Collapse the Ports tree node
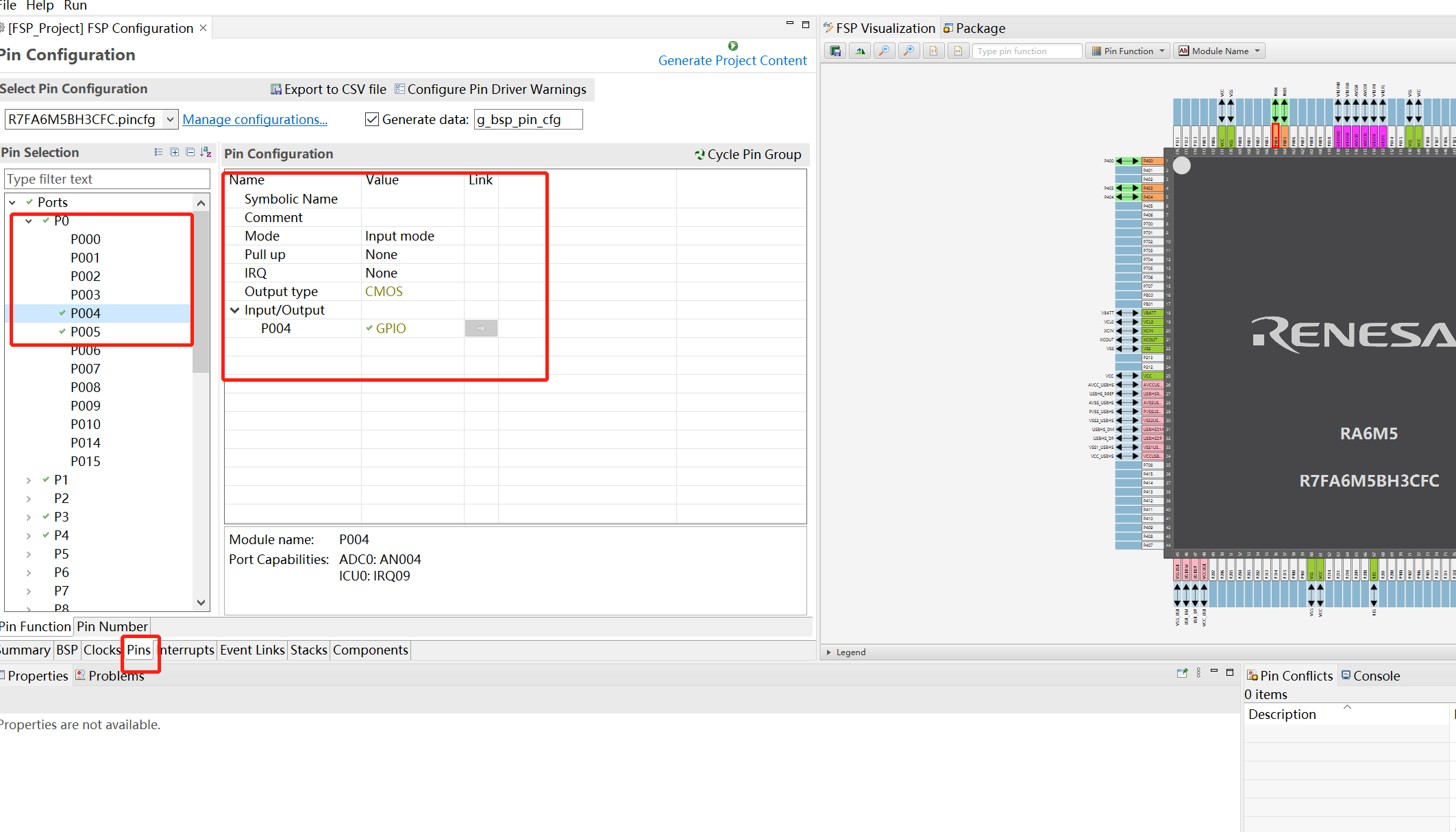This screenshot has width=1456, height=832. [x=12, y=202]
